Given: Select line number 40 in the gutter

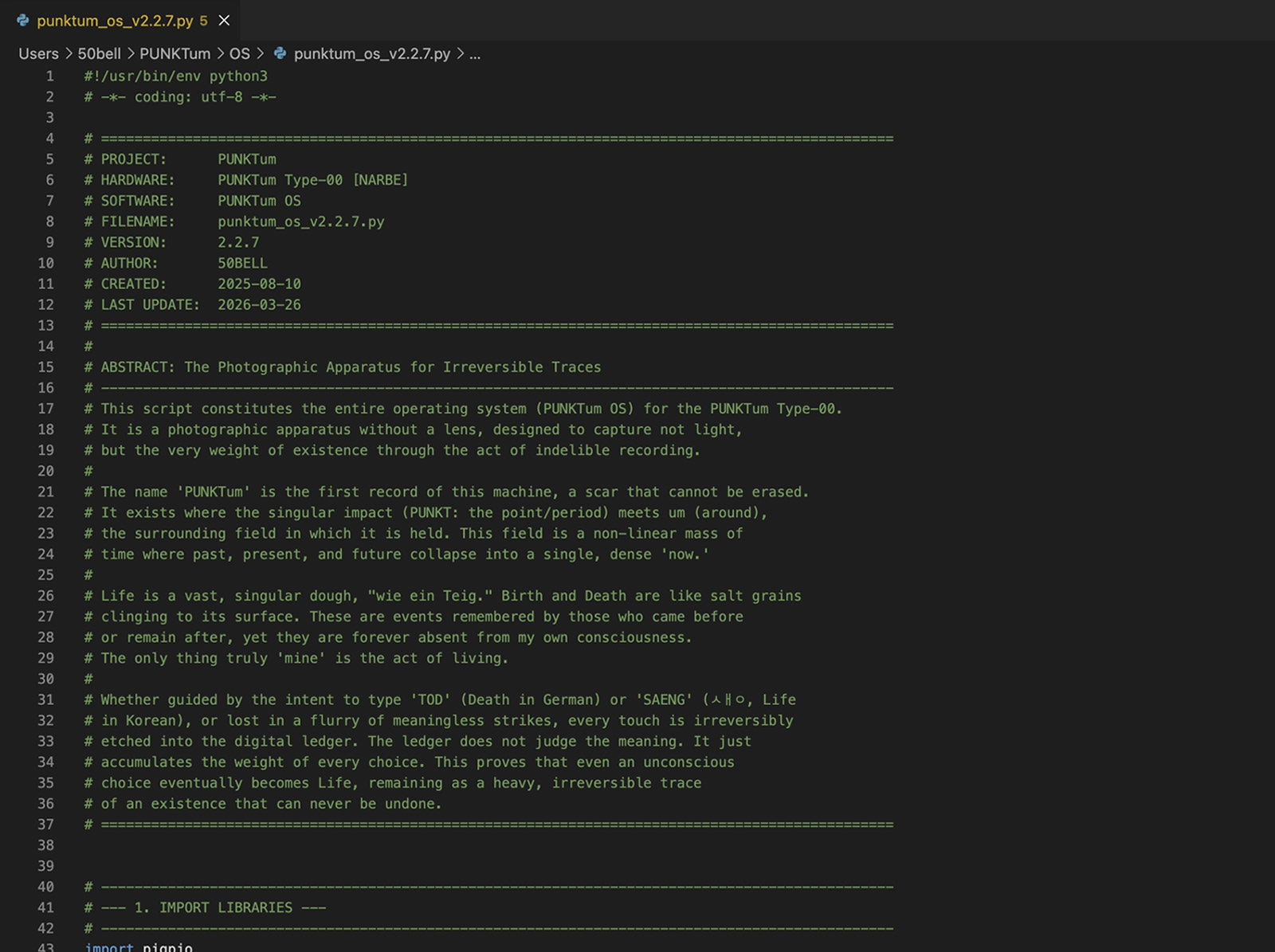Looking at the screenshot, I should tap(46, 887).
